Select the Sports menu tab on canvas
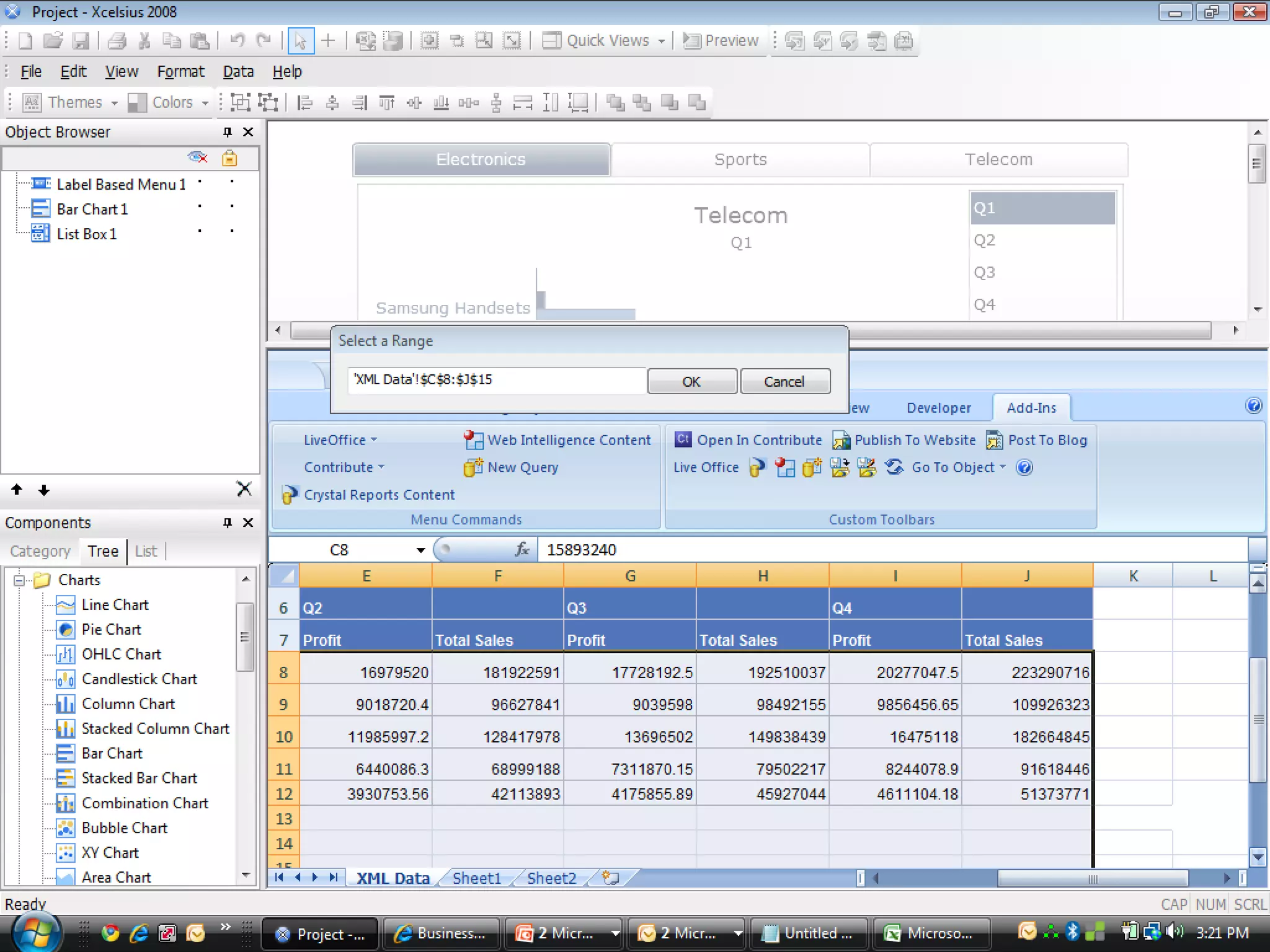Screen dimensions: 1270x952 click(740, 160)
